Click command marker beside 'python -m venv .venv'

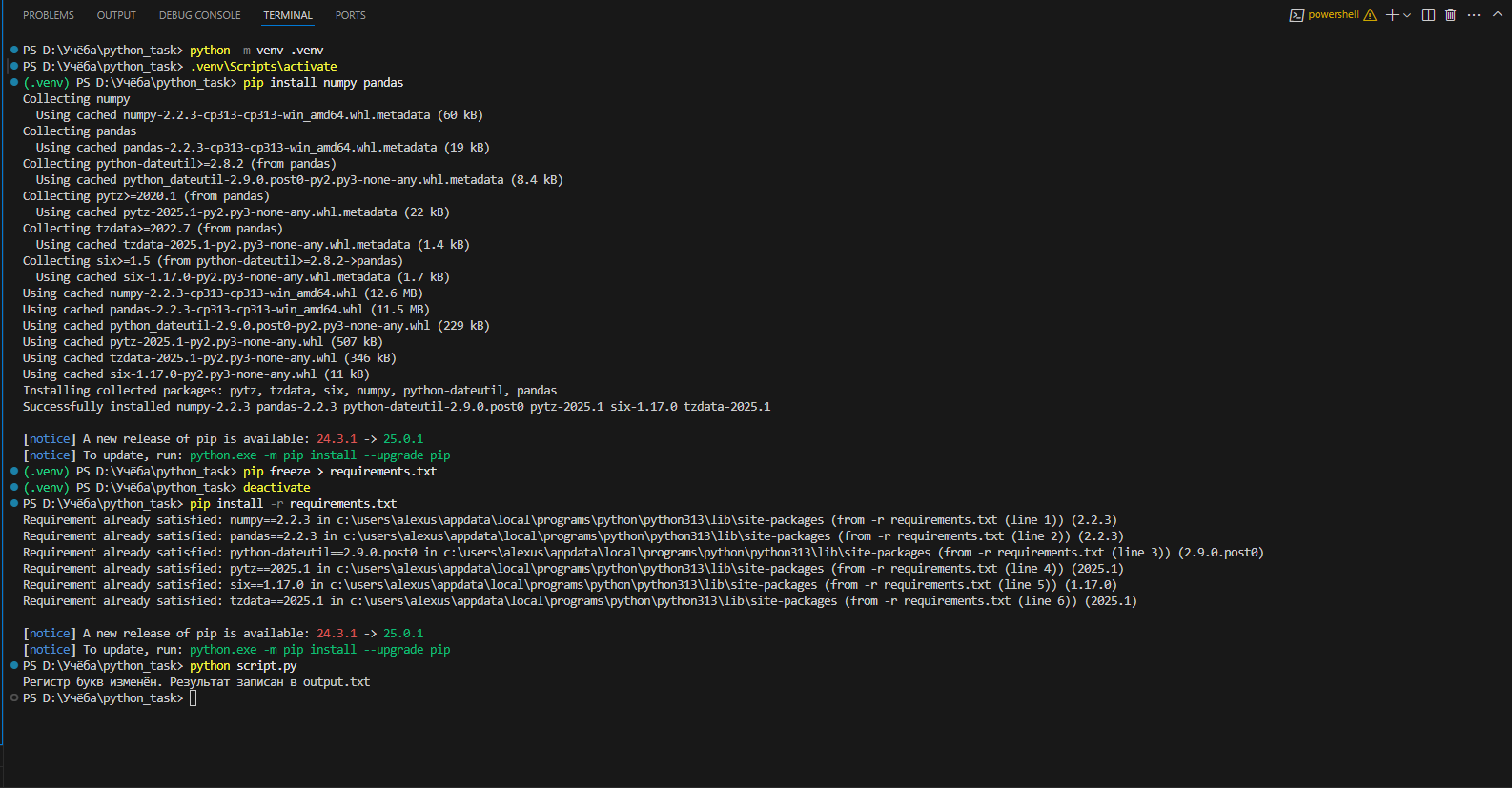tap(14, 50)
